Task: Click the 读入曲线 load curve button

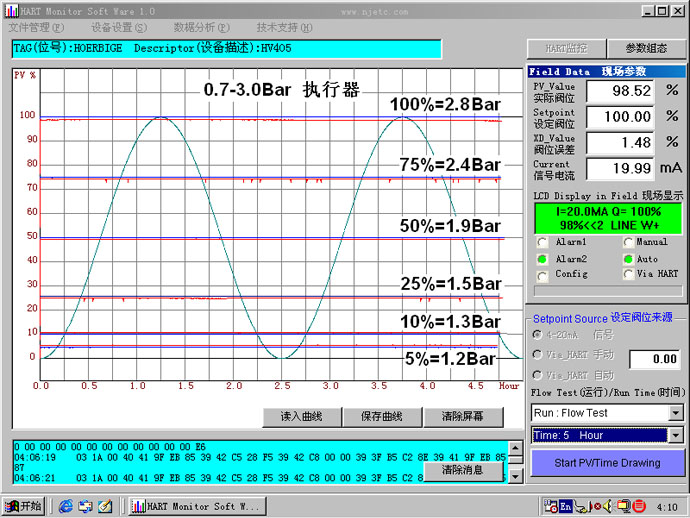Action: pos(302,417)
